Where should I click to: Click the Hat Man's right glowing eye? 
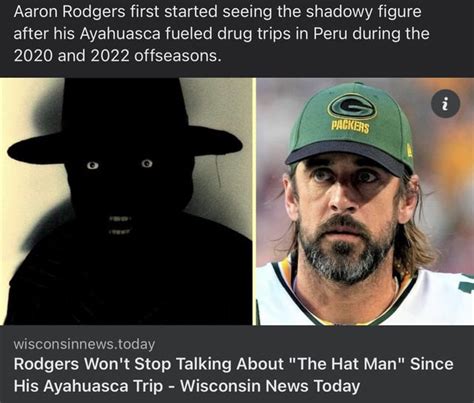point(147,163)
